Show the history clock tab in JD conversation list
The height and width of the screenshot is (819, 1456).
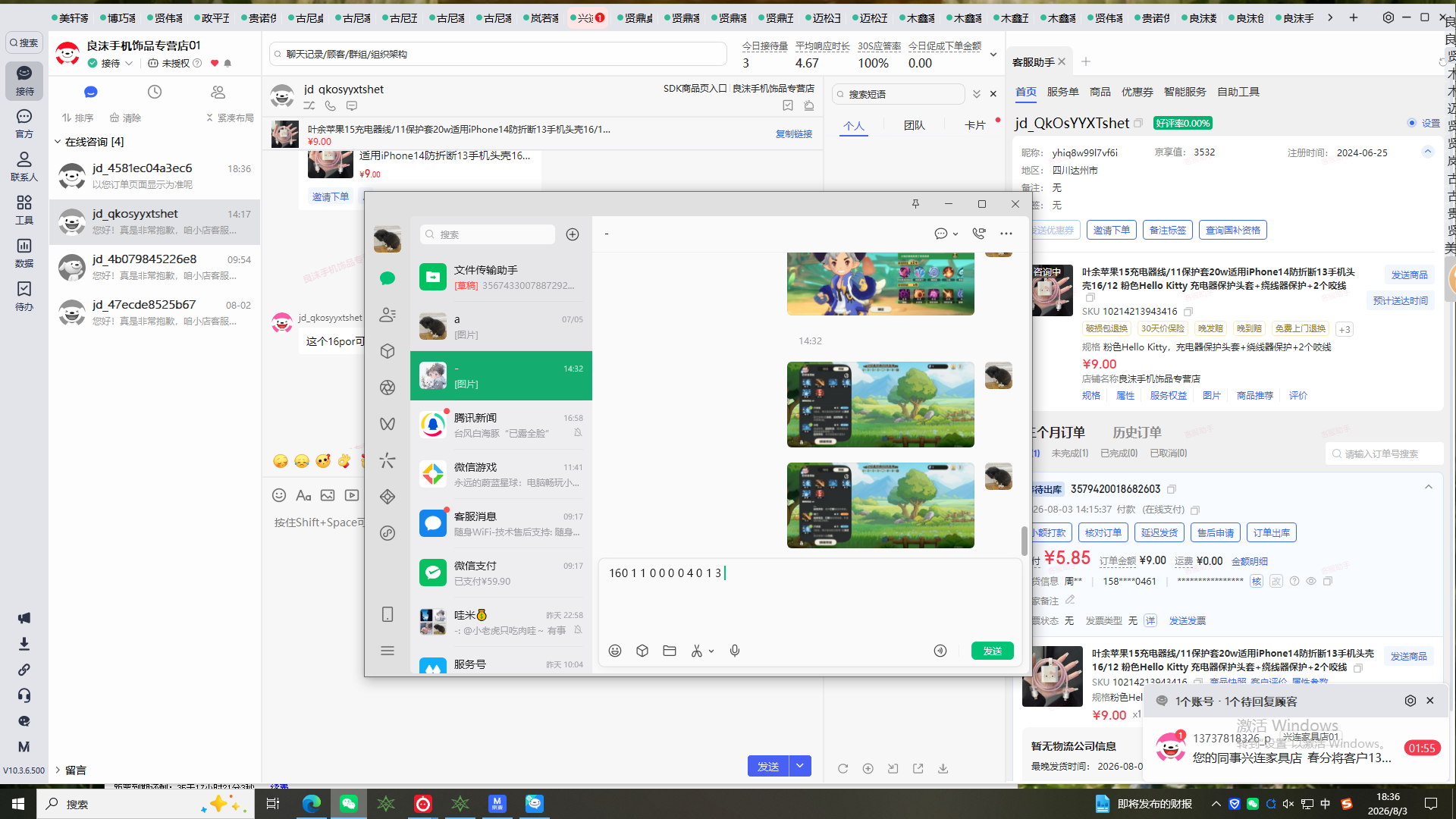(155, 92)
